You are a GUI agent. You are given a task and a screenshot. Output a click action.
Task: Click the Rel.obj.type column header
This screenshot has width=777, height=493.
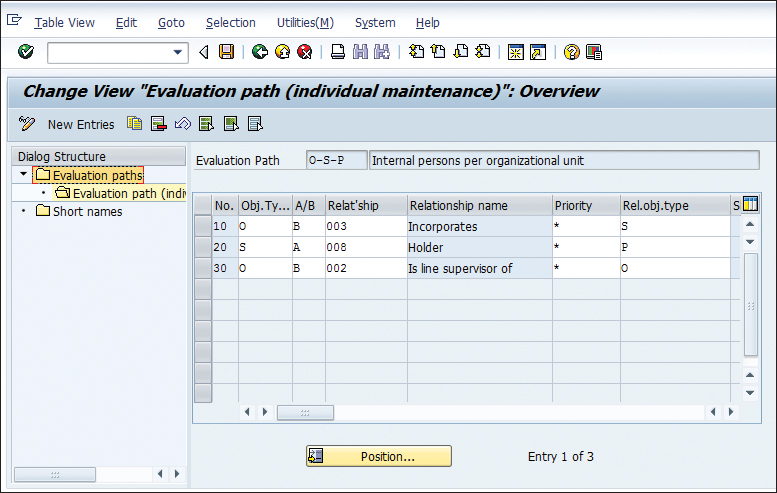[x=675, y=205]
